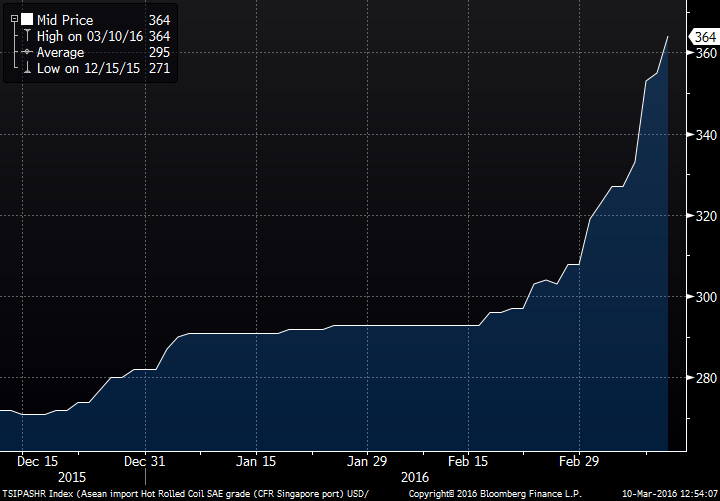Viewport: 720px width, 501px height.
Task: Click the 280 label on the price axis
Action: 704,378
